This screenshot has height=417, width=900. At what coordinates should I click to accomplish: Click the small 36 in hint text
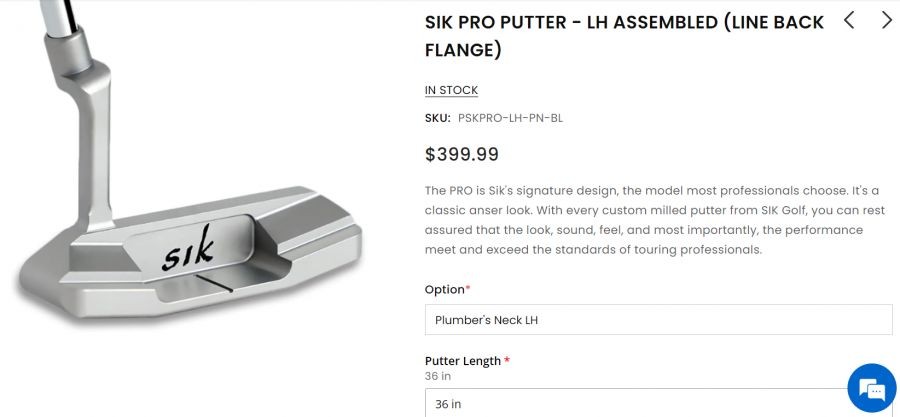[x=439, y=376]
